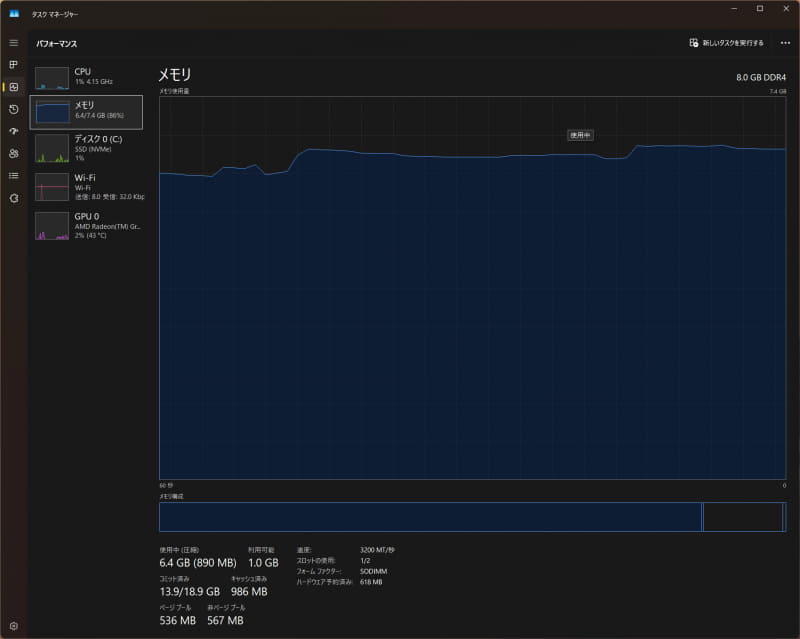800x639 pixels.
Task: Click the 6.4 GB (890 MB) value
Action: pyautogui.click(x=198, y=563)
